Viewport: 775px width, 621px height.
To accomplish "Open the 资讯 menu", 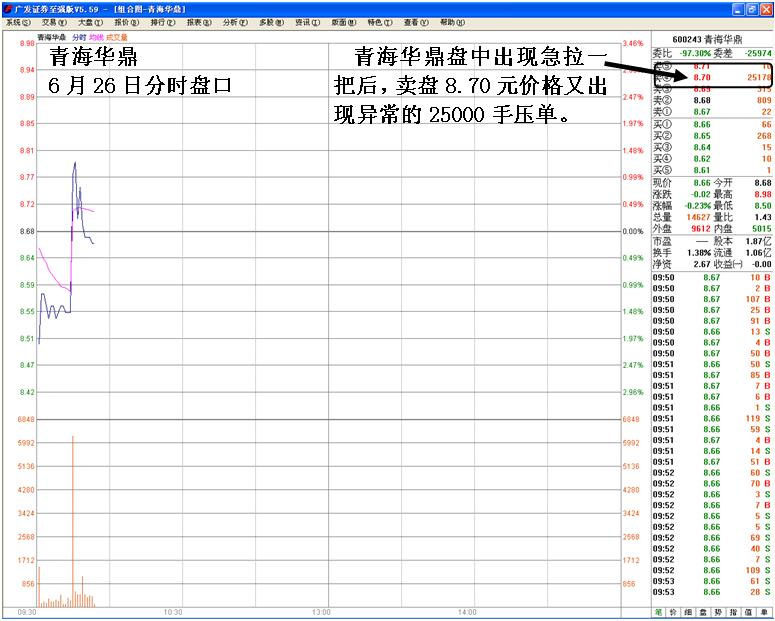I will [307, 23].
